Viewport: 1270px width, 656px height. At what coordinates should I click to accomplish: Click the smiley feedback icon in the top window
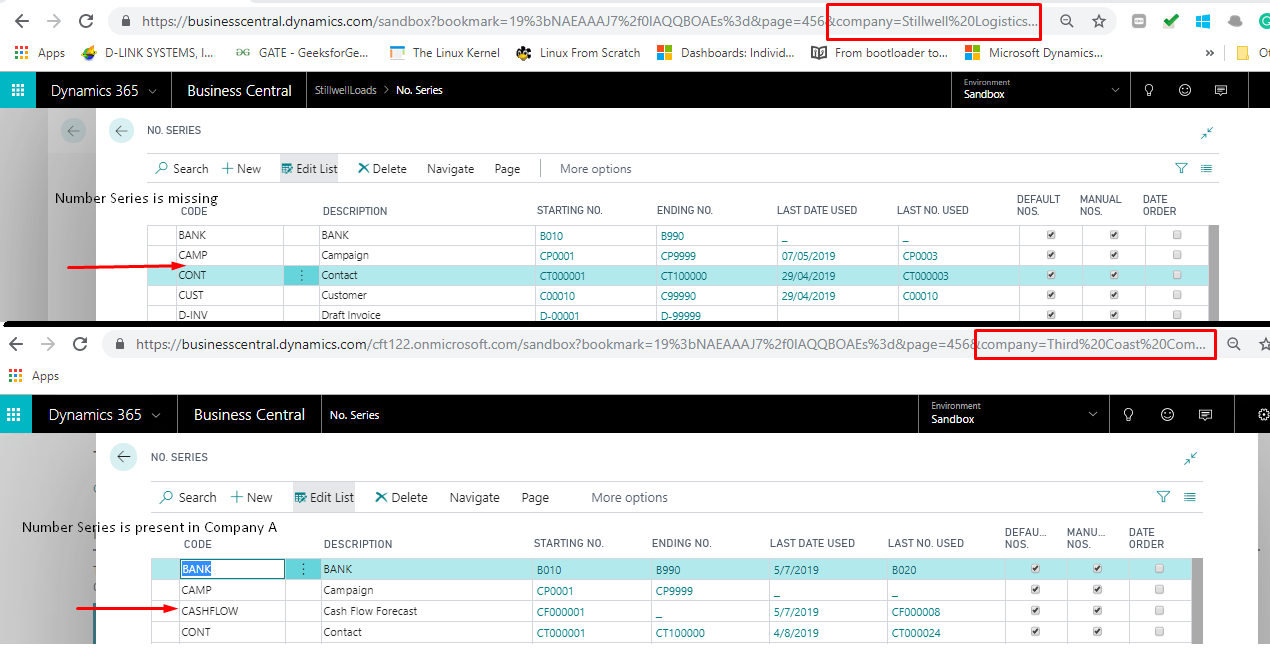coord(1185,90)
